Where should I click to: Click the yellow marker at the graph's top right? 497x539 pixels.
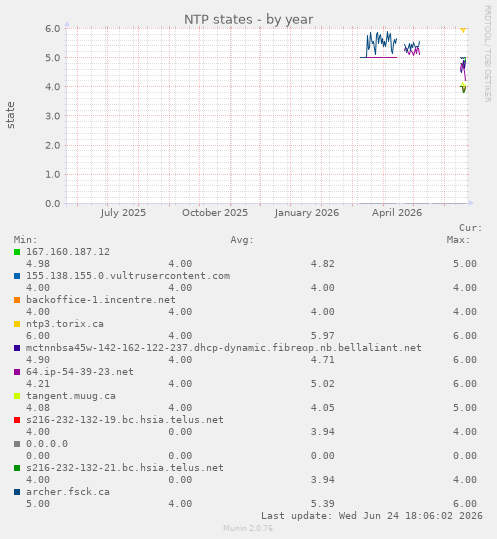[463, 30]
